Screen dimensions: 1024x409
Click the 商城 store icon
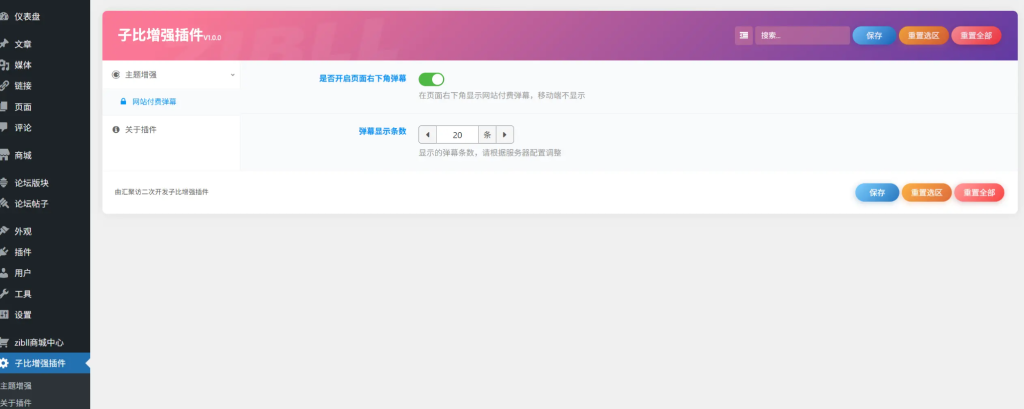5,155
